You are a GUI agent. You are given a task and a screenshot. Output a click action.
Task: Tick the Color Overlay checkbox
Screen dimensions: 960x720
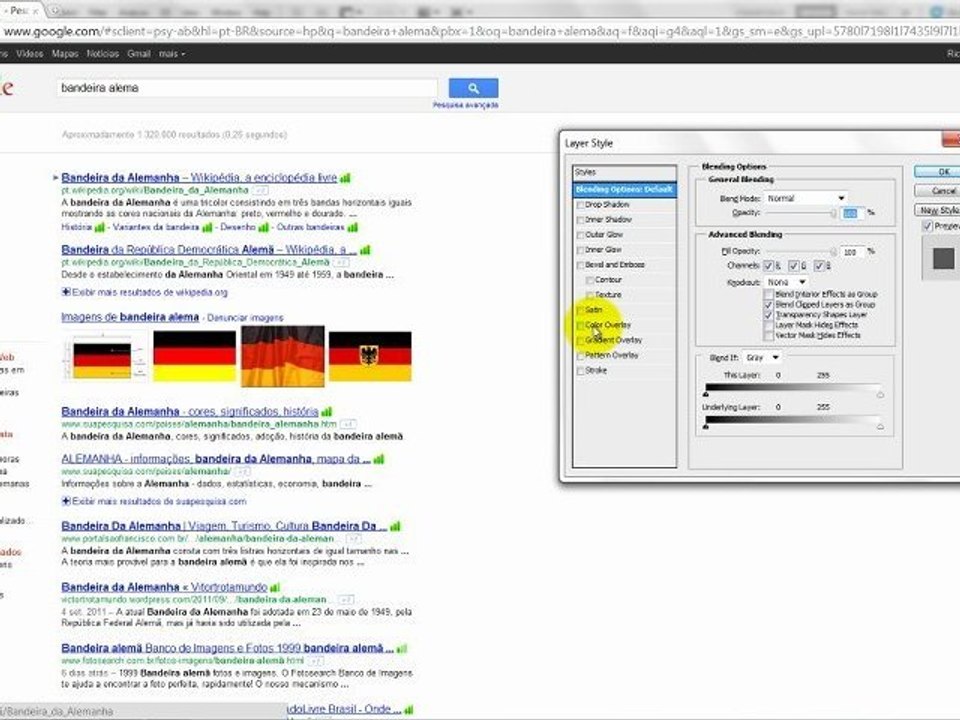580,325
